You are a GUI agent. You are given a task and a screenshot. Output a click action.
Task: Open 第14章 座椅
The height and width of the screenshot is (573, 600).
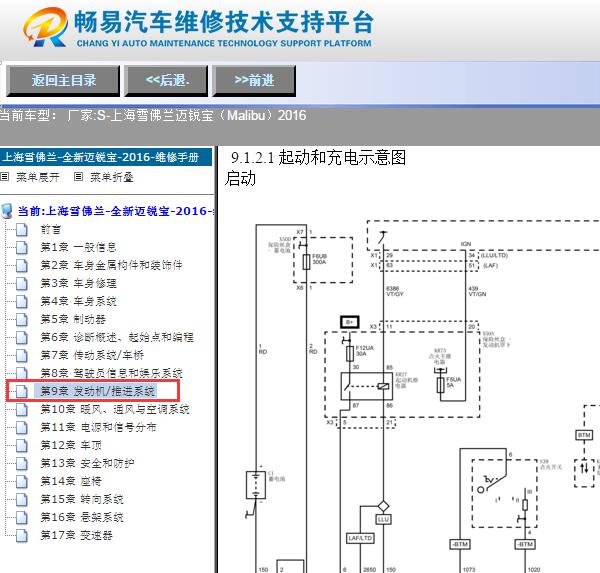point(71,481)
